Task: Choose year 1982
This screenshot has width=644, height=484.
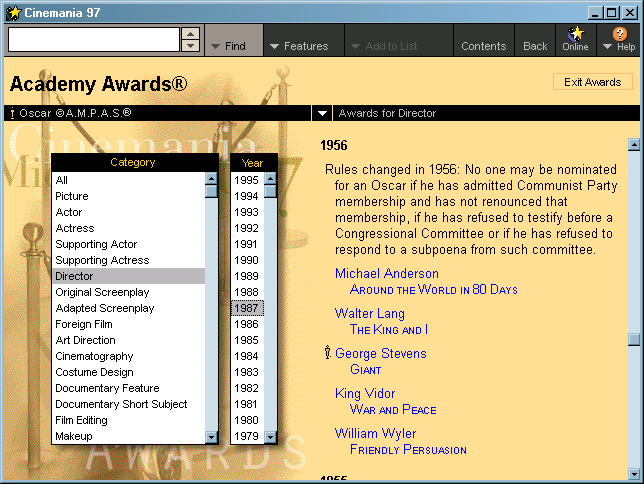Action: coord(248,388)
